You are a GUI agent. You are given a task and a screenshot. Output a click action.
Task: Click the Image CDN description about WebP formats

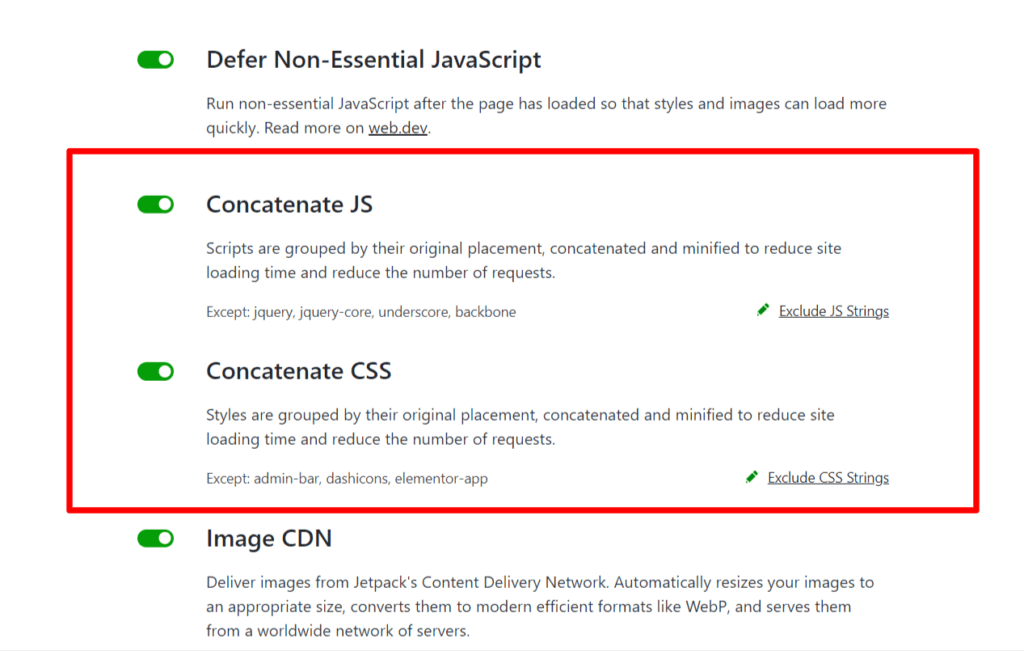(540, 605)
